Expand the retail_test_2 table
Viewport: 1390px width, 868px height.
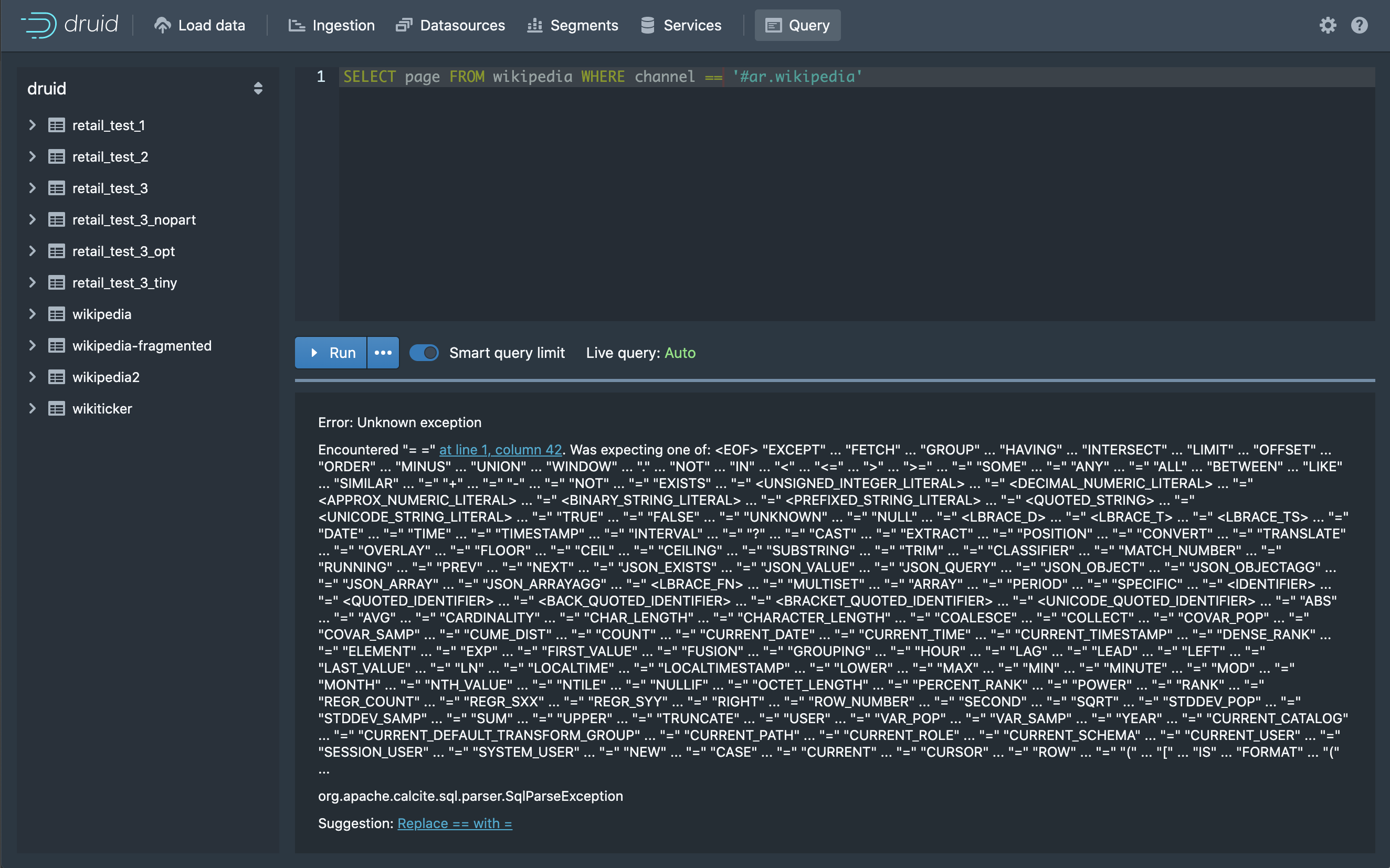coord(32,157)
